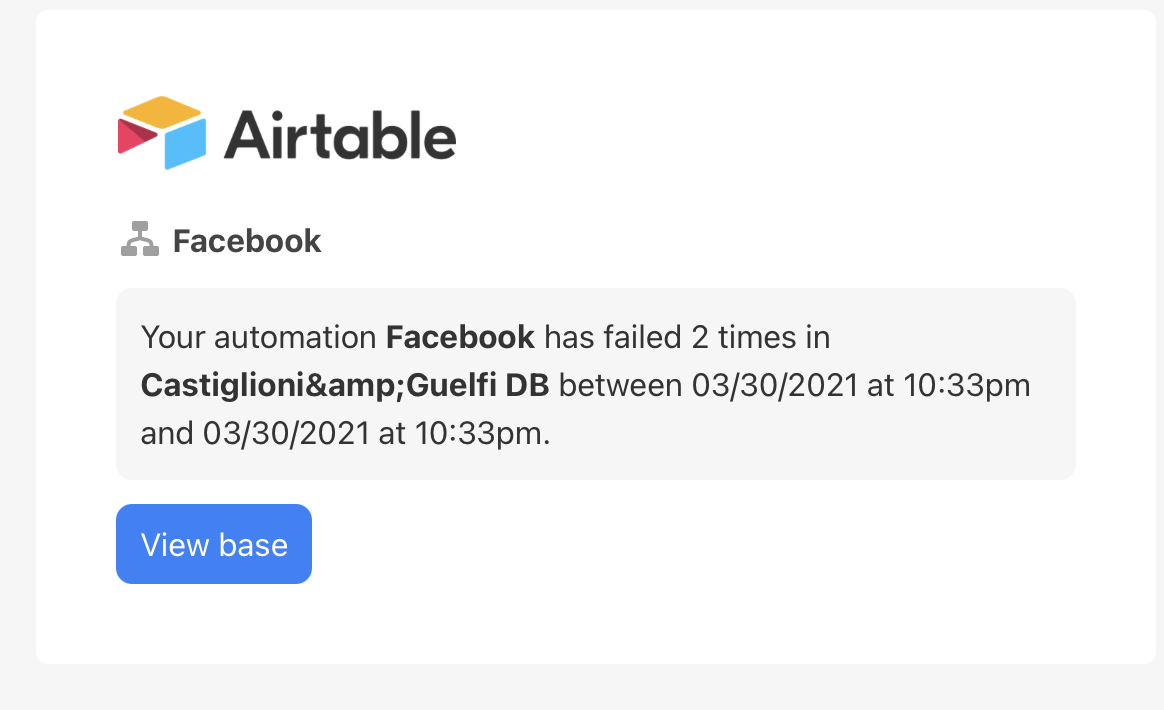The image size is (1164, 710).
Task: Click the first 03/30/2021 at 10:33pm timestamp
Action: [861, 385]
